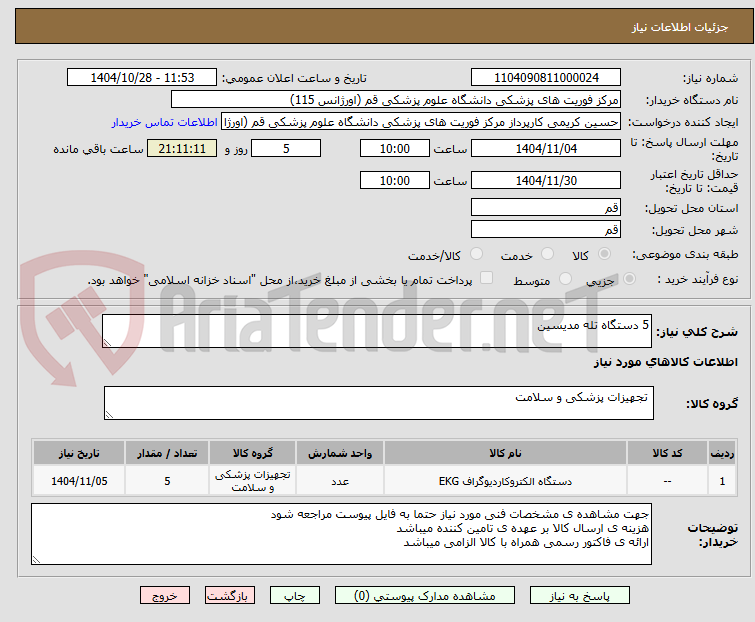This screenshot has width=755, height=622.
Task: Click the request creator field 'حسین کریمی'
Action: 421,122
